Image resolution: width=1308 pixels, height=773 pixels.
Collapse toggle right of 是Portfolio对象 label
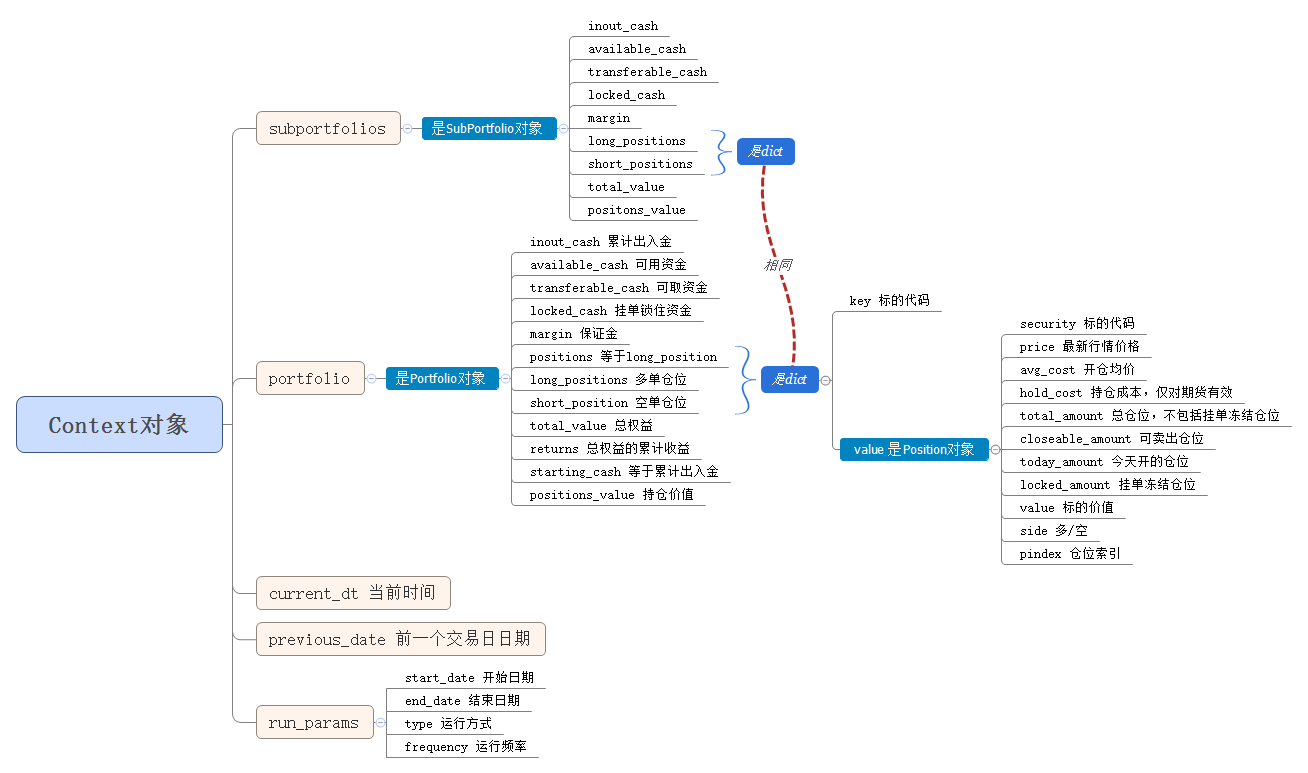(x=505, y=378)
